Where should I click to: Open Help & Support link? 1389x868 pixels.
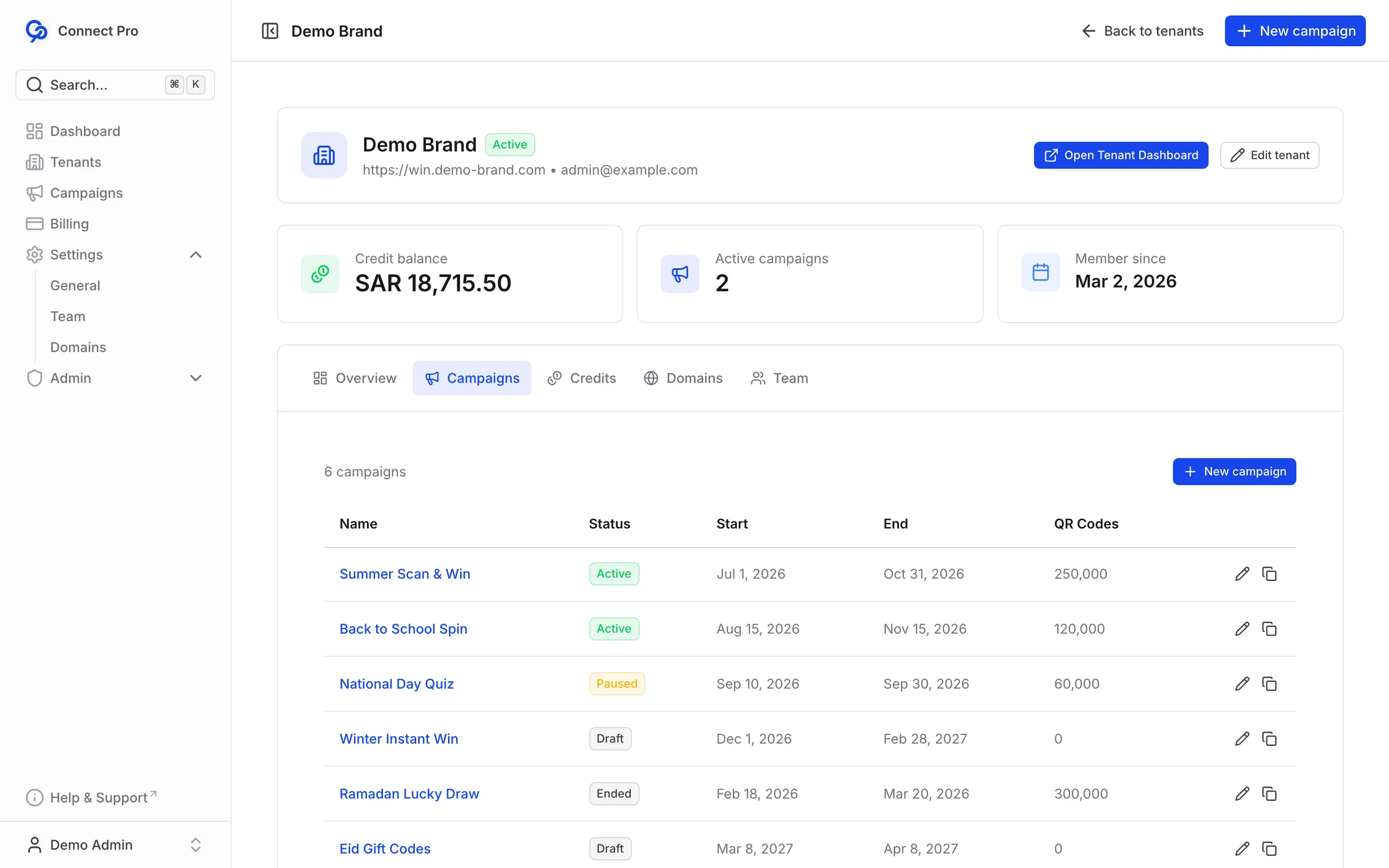pos(92,797)
